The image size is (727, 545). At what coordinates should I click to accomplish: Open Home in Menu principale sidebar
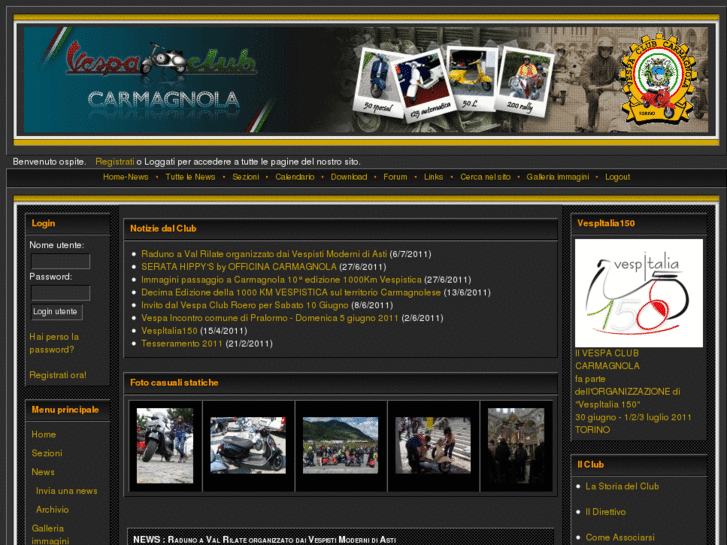click(44, 435)
